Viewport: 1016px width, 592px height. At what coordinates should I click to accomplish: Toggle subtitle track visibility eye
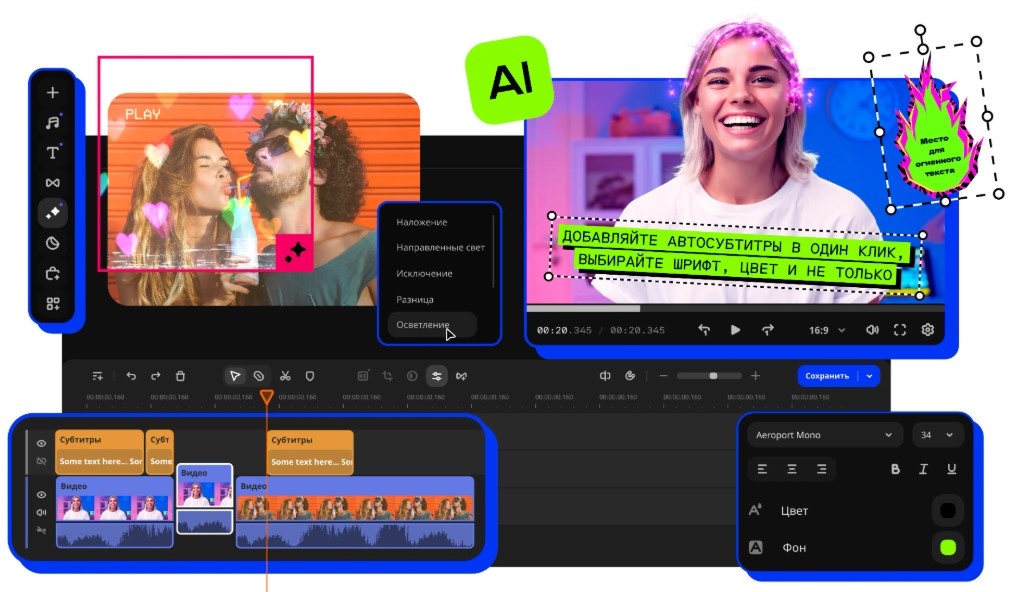click(41, 444)
